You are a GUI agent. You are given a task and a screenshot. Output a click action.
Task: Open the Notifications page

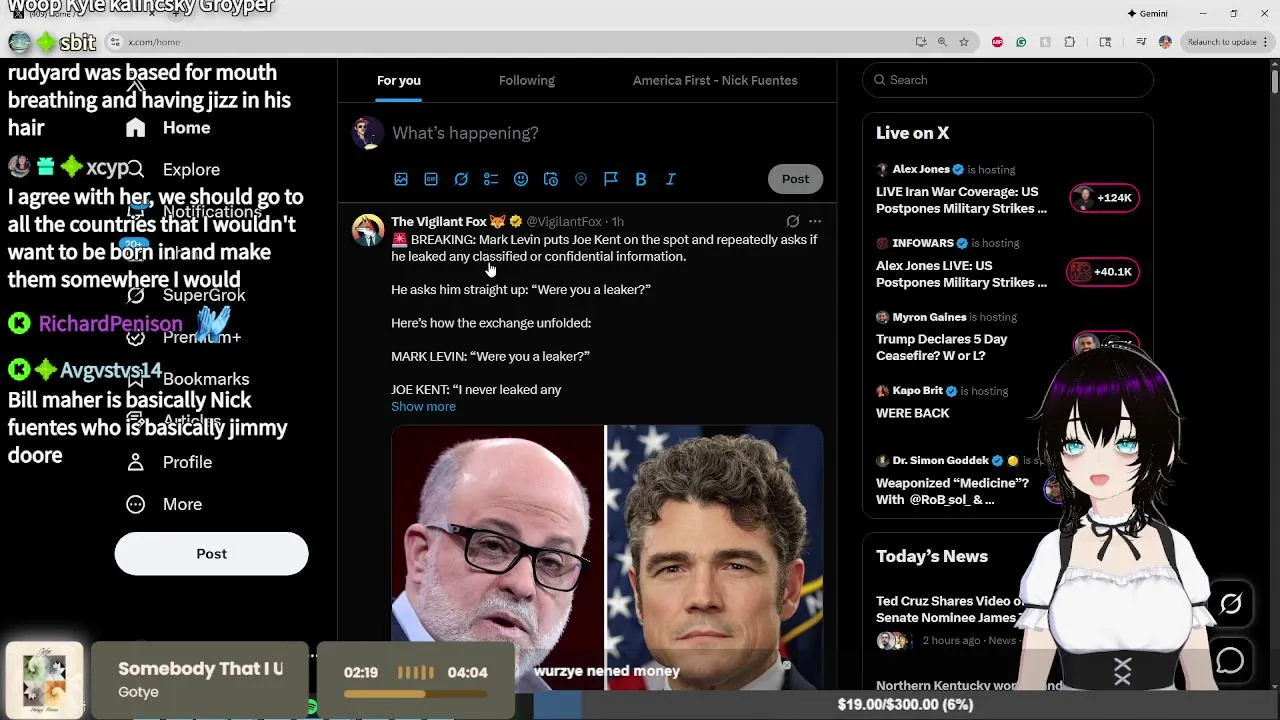point(193,212)
